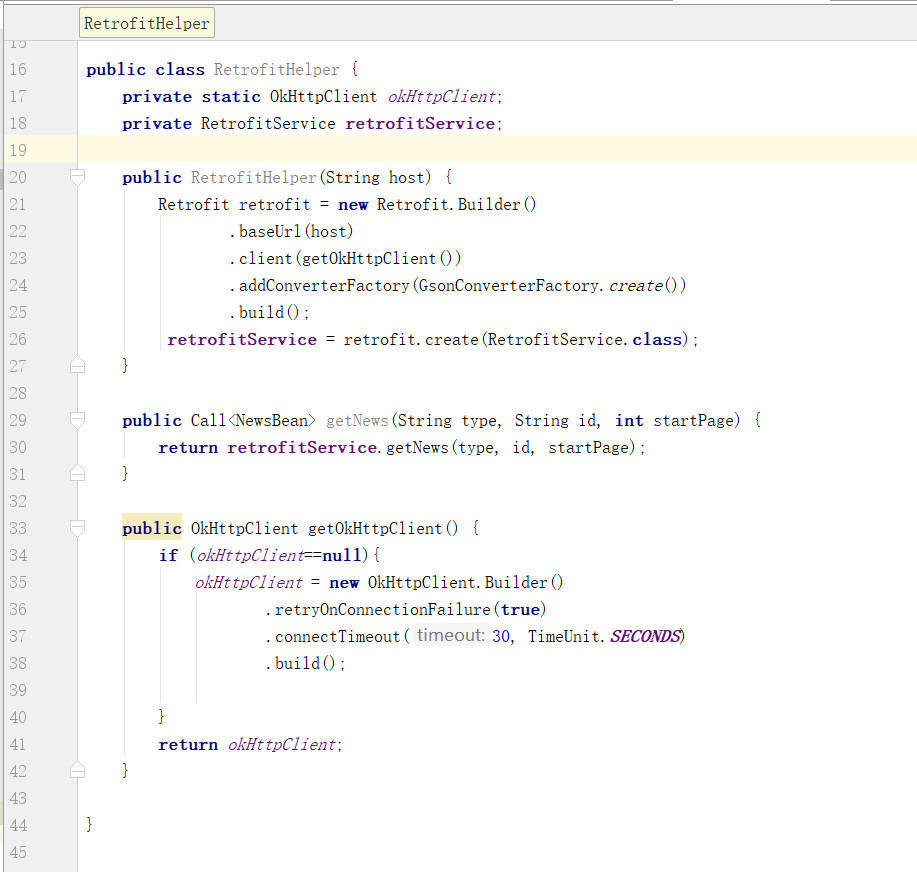Image resolution: width=917 pixels, height=872 pixels.
Task: Click '.retryOnConnectionFailure(true)' call
Action: (x=405, y=609)
